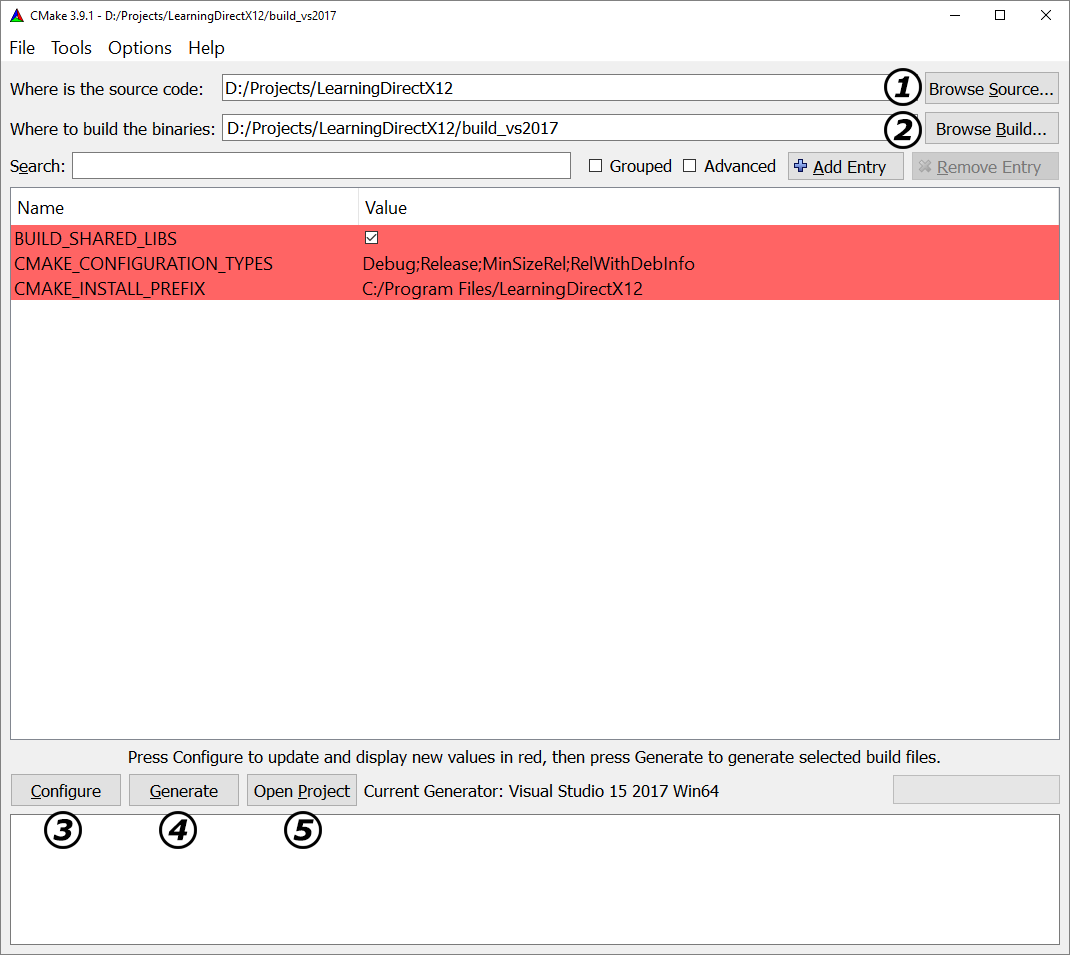Screen dimensions: 1070x955
Task: Click the Remove Entry button
Action: pyautogui.click(x=985, y=167)
